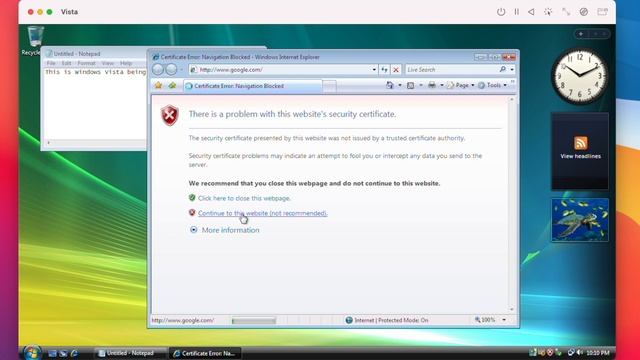
Task: Click the volume speaker tray icon
Action: [580, 353]
